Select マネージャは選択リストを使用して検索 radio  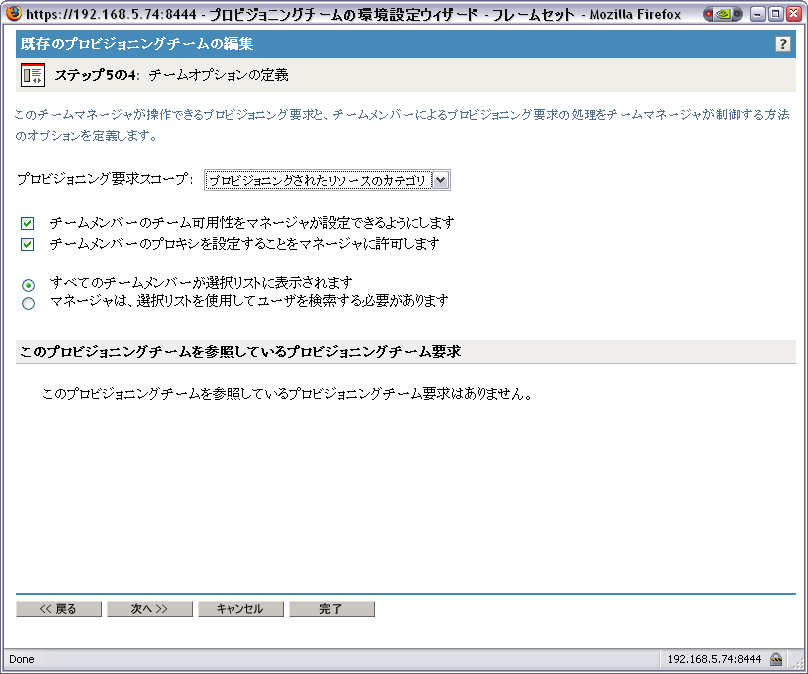coord(28,303)
